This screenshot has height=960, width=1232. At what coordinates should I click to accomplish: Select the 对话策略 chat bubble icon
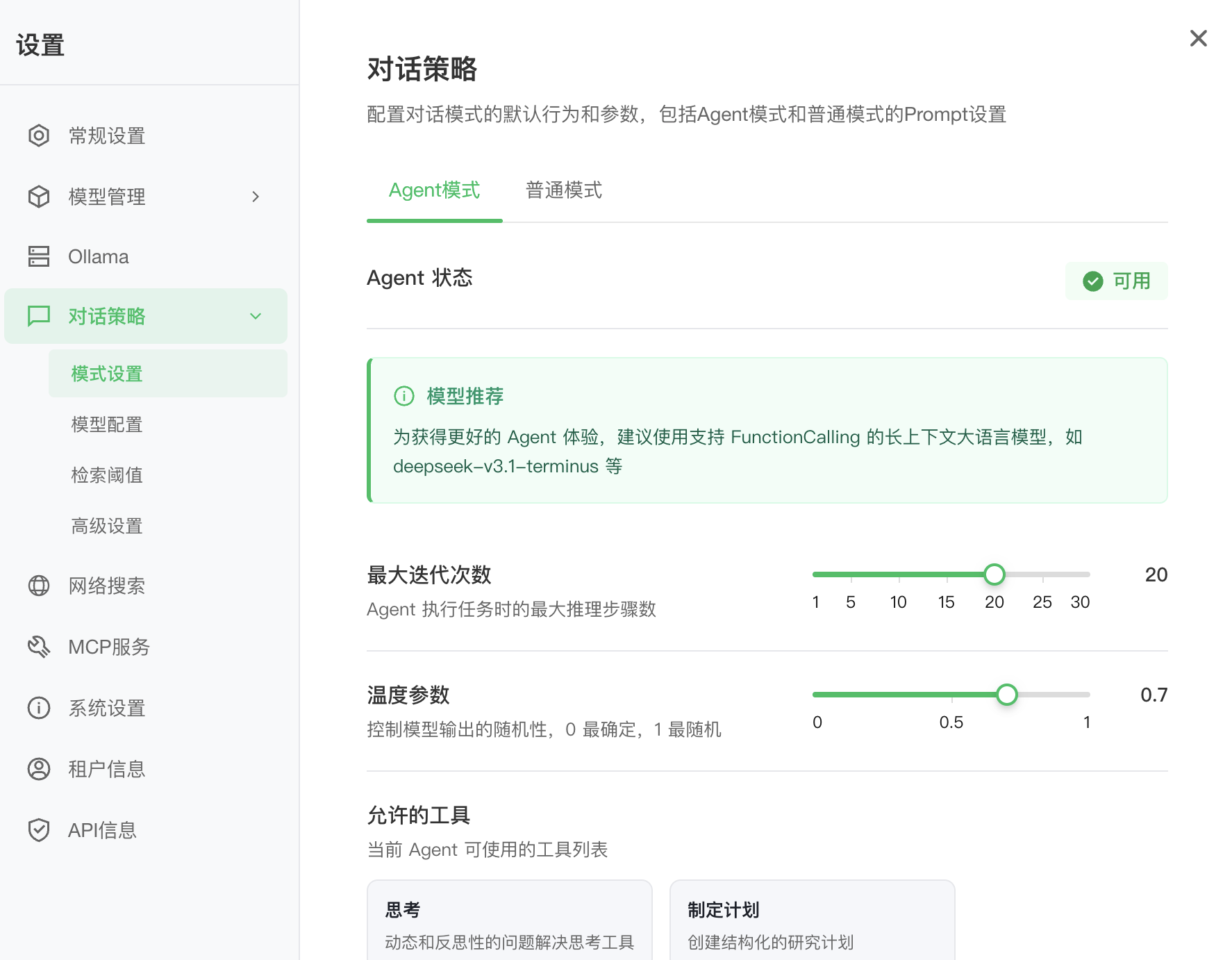[x=39, y=316]
